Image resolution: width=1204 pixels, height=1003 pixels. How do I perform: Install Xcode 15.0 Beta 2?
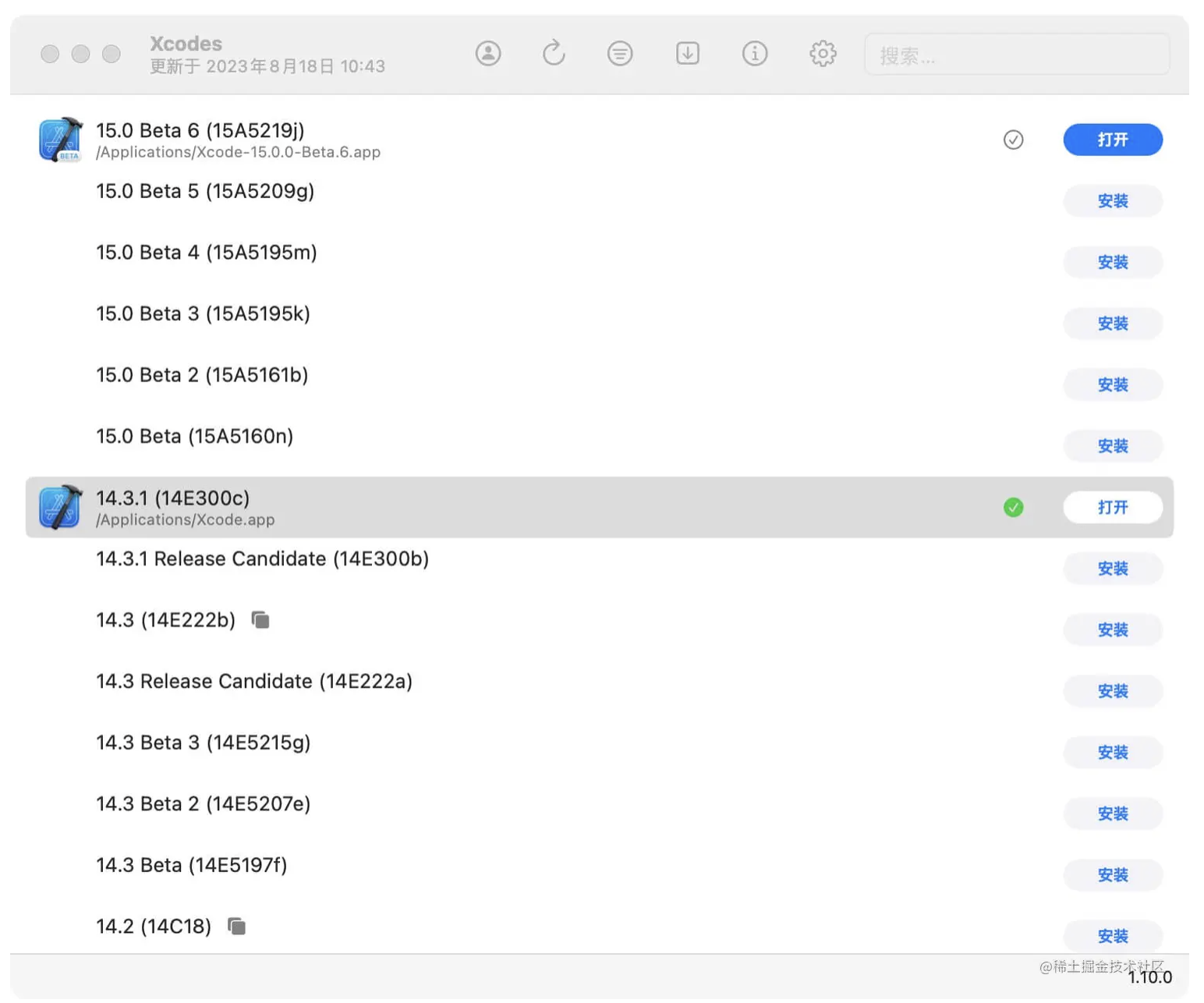tap(1113, 385)
